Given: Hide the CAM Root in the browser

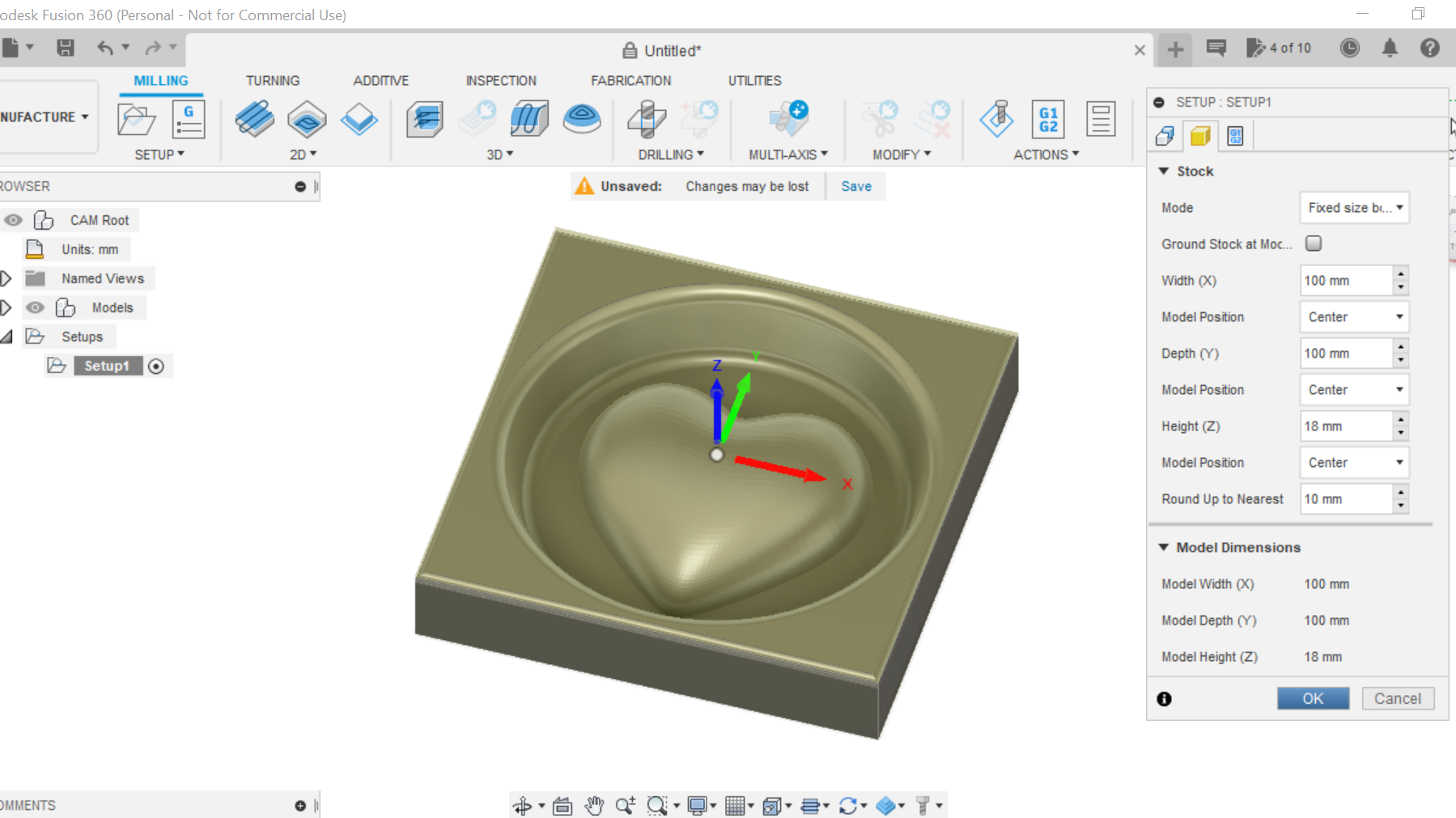Looking at the screenshot, I should [x=12, y=219].
